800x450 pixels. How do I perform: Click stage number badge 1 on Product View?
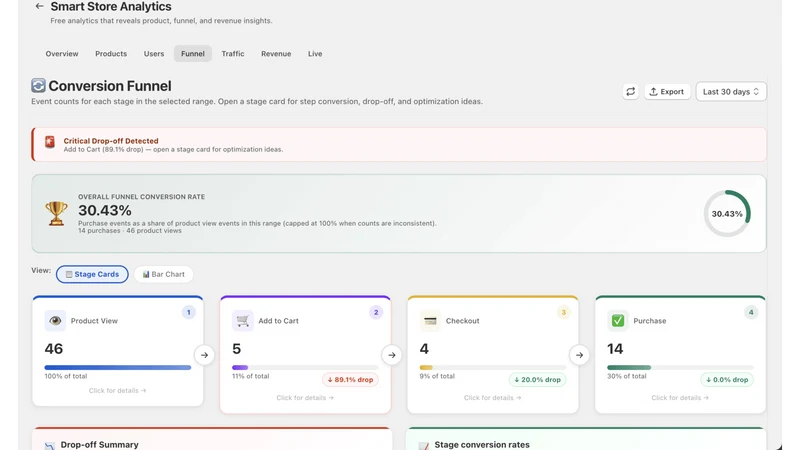click(x=188, y=312)
